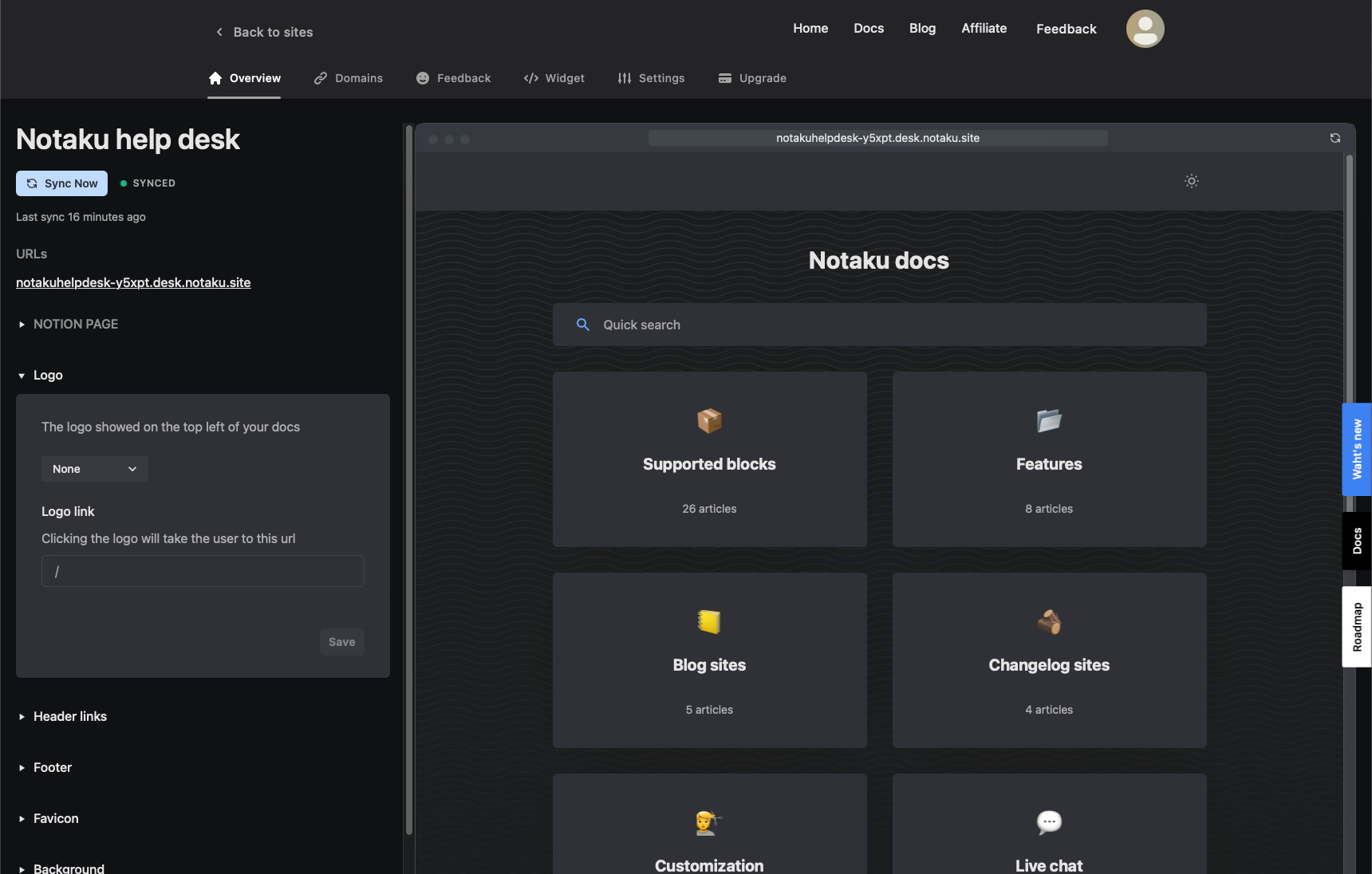
Task: Open the Features card
Action: click(x=1049, y=459)
